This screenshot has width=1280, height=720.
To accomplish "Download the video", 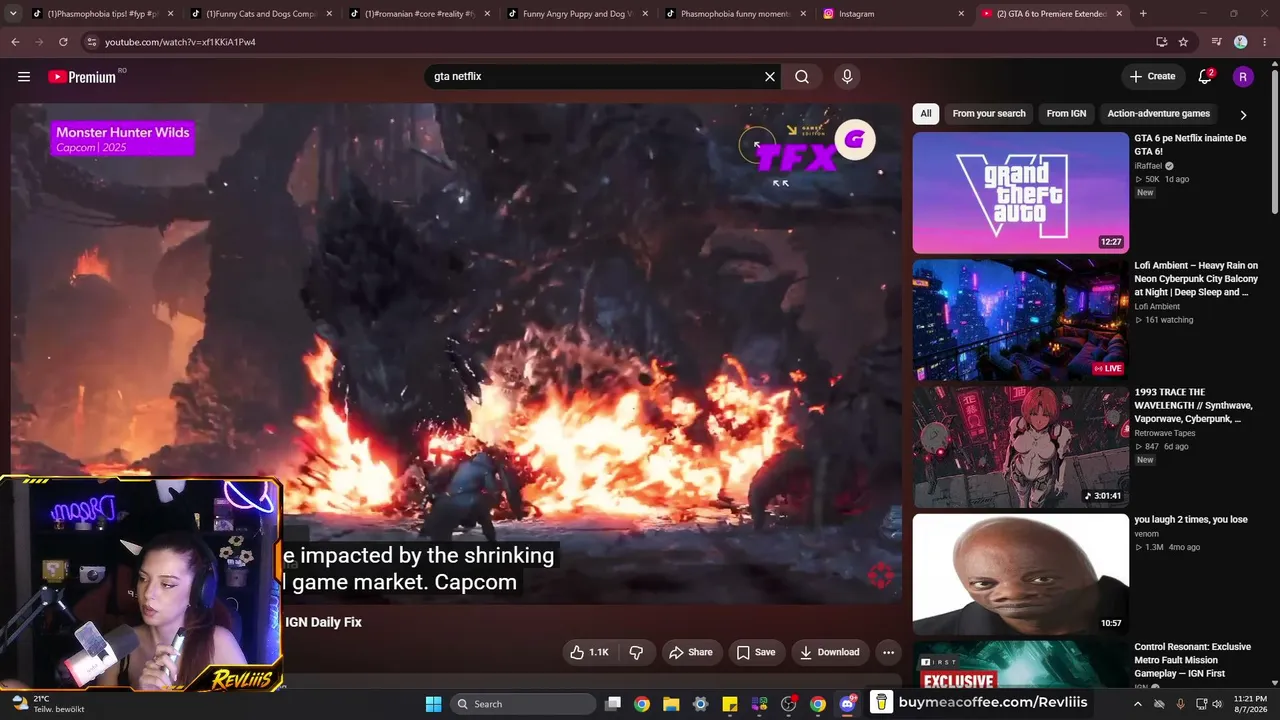I will point(829,652).
